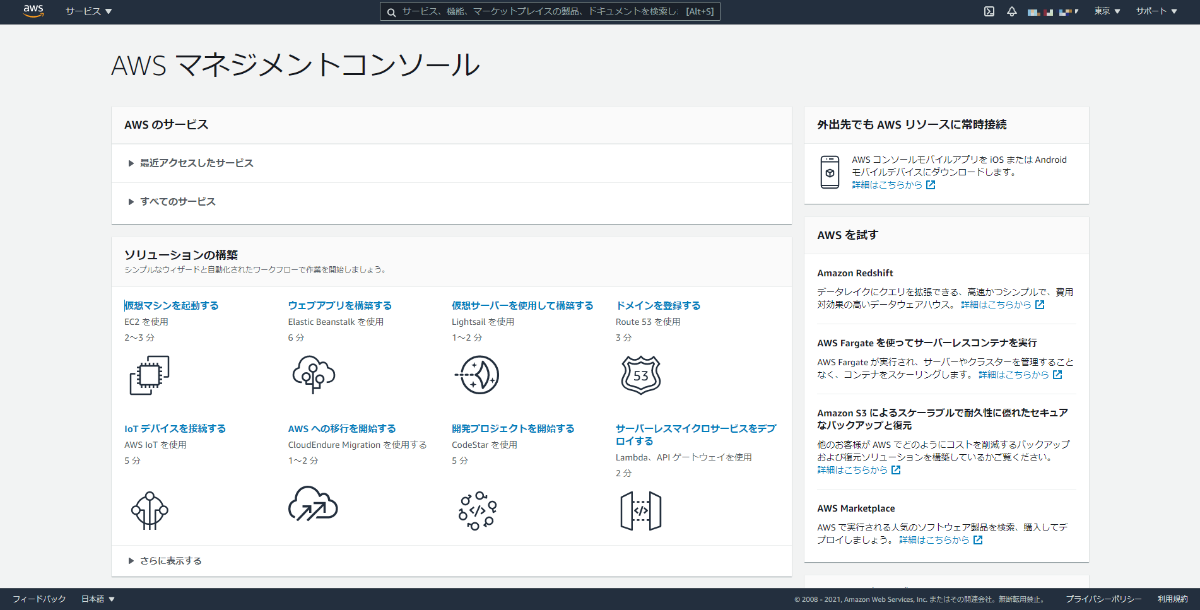The height and width of the screenshot is (610, 1200).
Task: Click the EC2 virtual machine chip icon
Action: pyautogui.click(x=149, y=375)
